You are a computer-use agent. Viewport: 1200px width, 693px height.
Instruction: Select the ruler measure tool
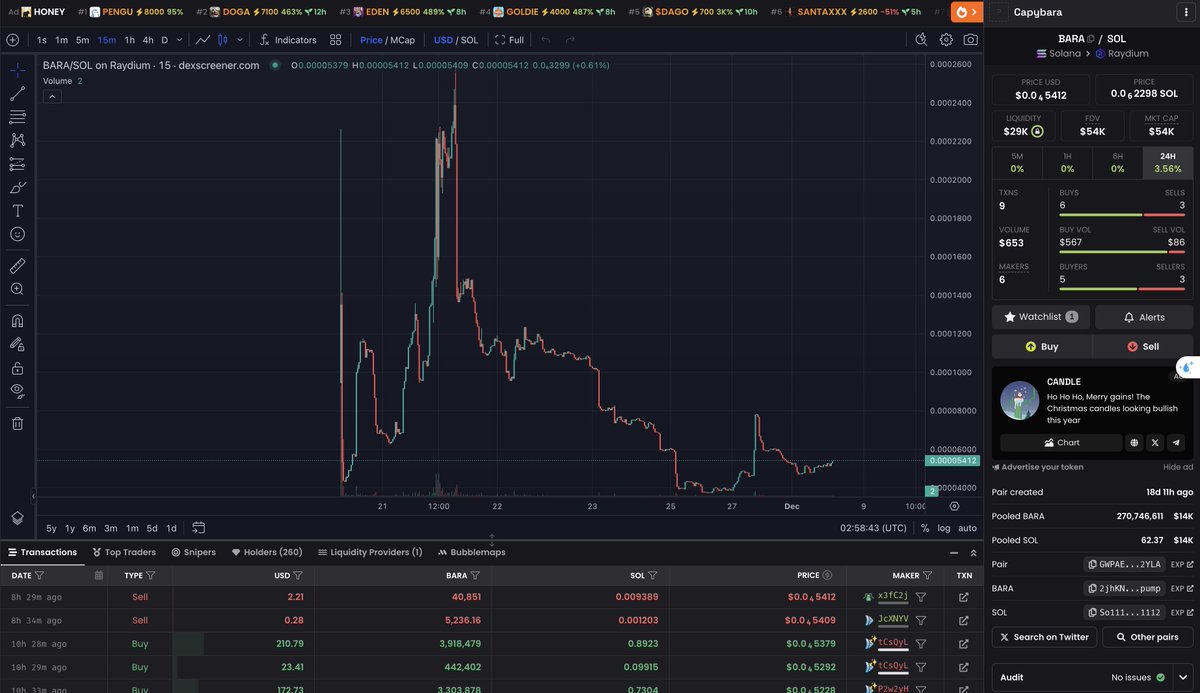click(17, 266)
